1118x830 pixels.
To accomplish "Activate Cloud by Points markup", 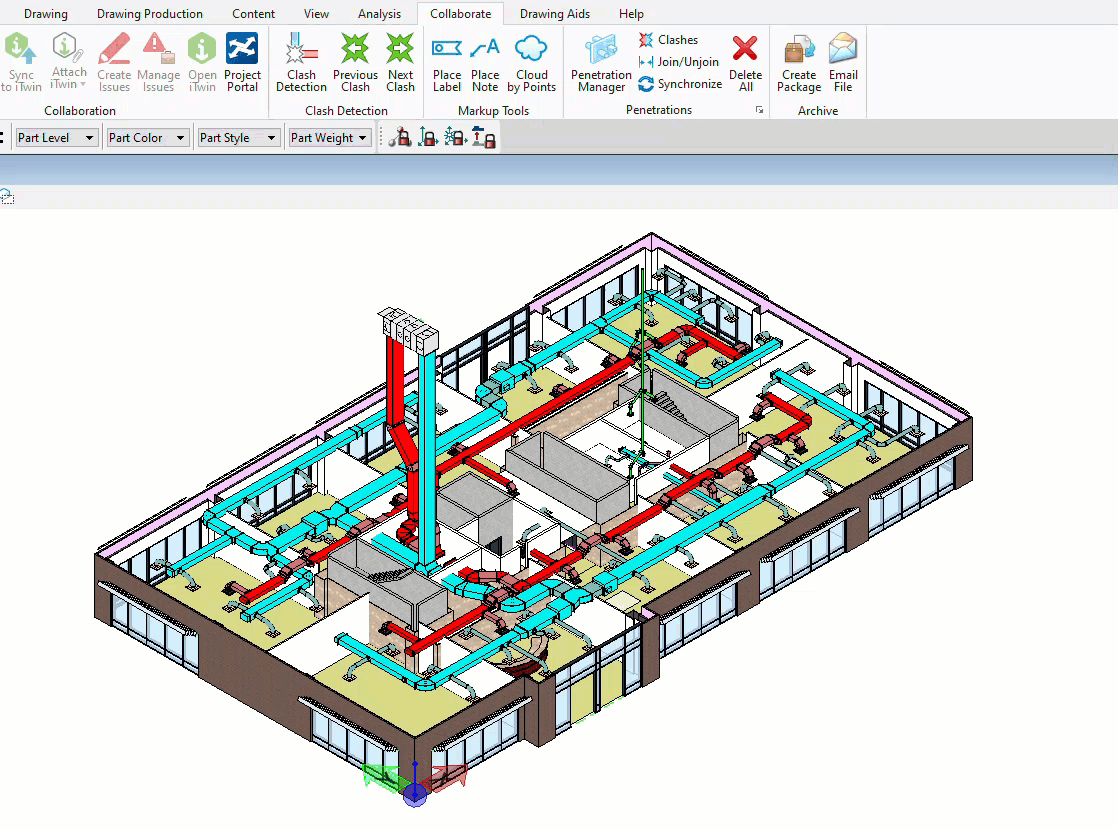I will 531,62.
